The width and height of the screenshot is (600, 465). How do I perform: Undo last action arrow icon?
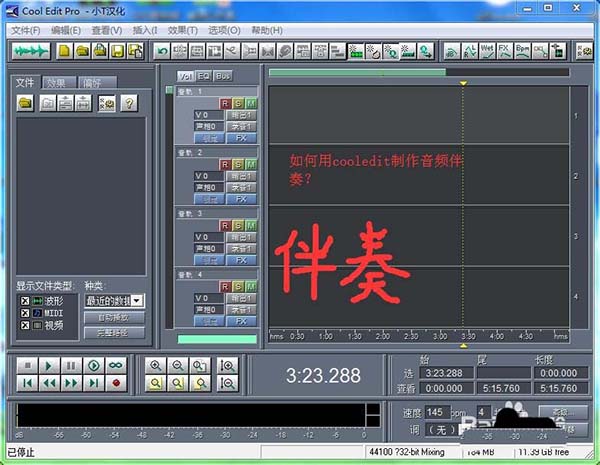[162, 51]
